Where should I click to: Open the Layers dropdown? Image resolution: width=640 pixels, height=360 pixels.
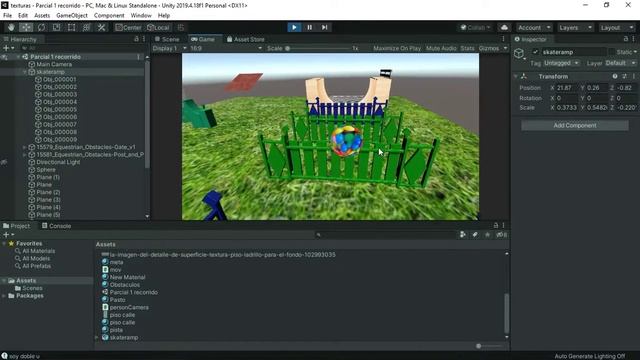point(576,27)
